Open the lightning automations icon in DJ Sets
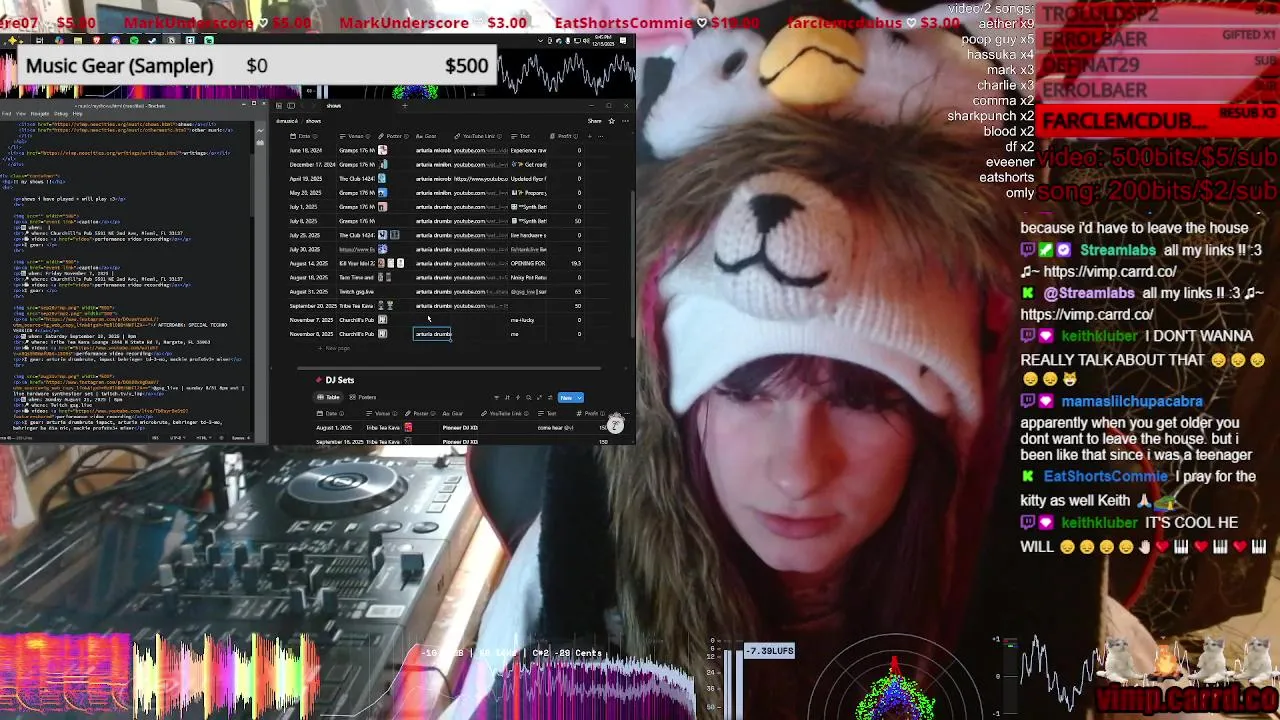 click(518, 398)
